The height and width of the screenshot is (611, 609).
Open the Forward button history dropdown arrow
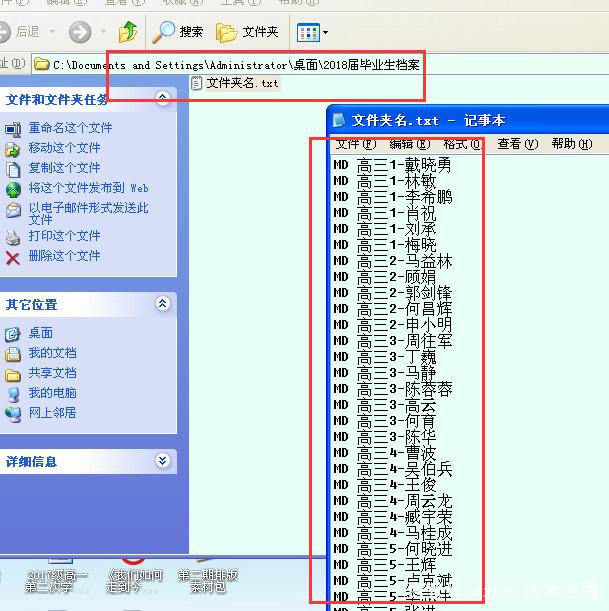103,31
